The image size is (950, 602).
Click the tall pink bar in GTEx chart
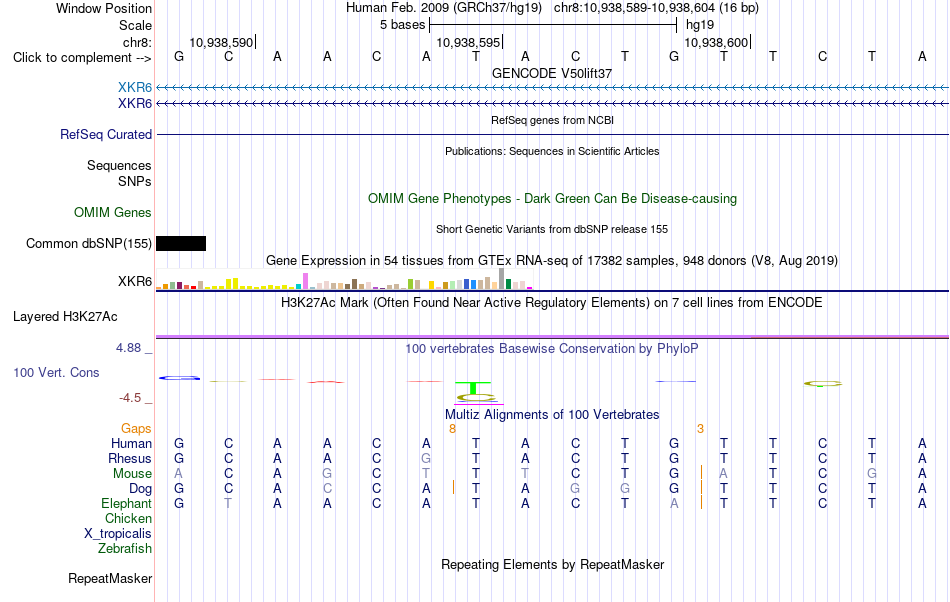306,281
